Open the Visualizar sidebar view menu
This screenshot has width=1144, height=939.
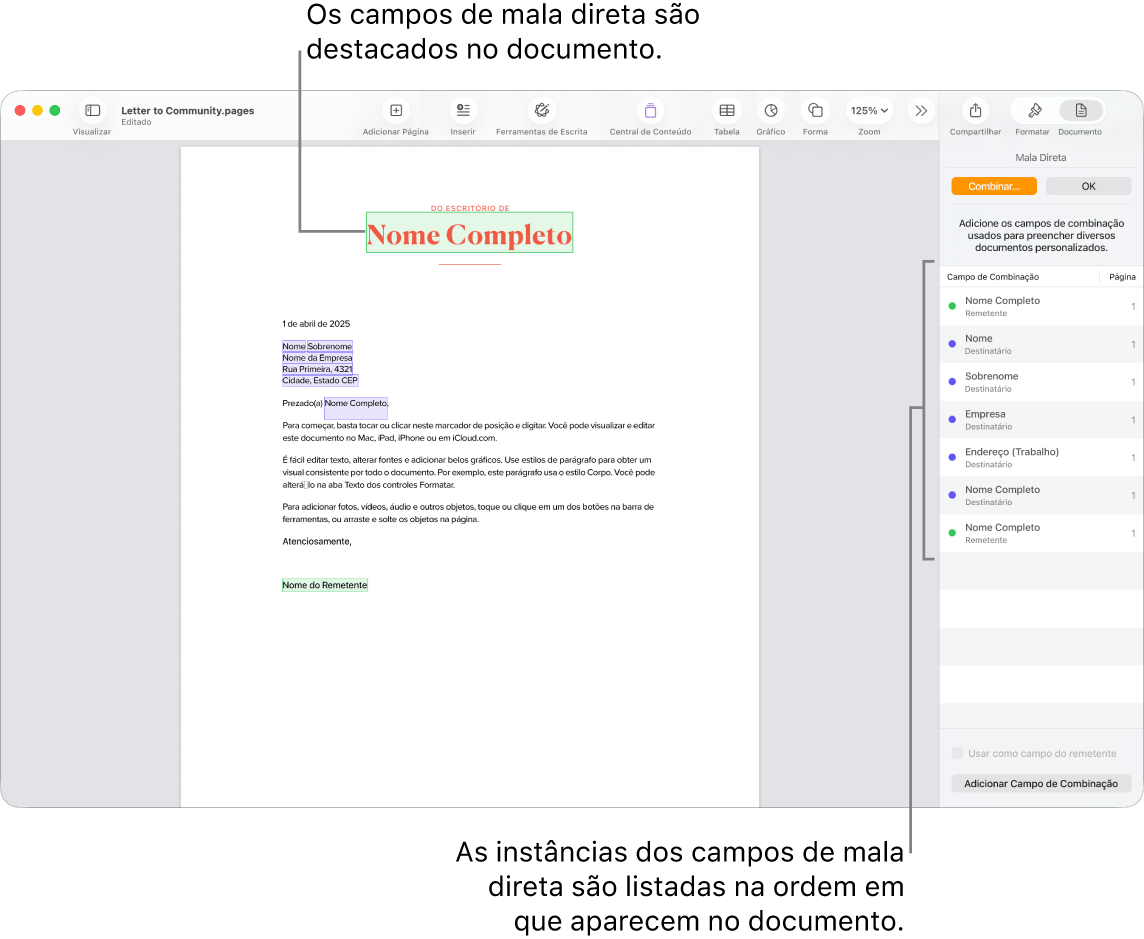(x=92, y=111)
